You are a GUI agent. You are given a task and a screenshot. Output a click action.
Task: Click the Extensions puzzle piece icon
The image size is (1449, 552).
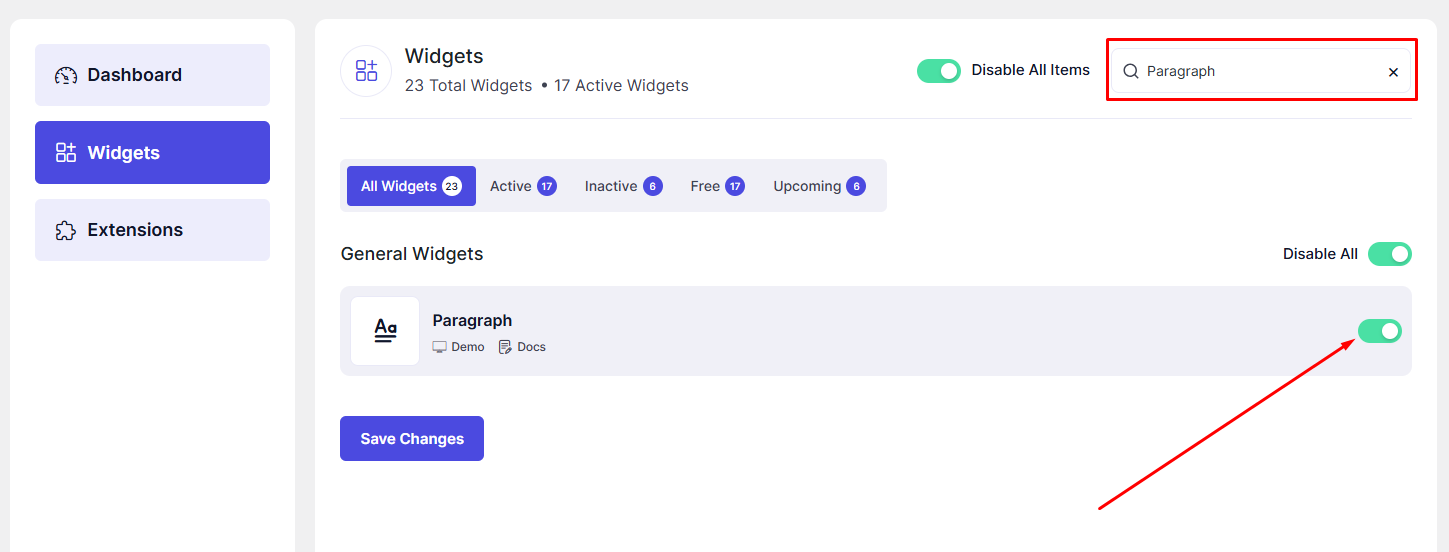pos(66,230)
